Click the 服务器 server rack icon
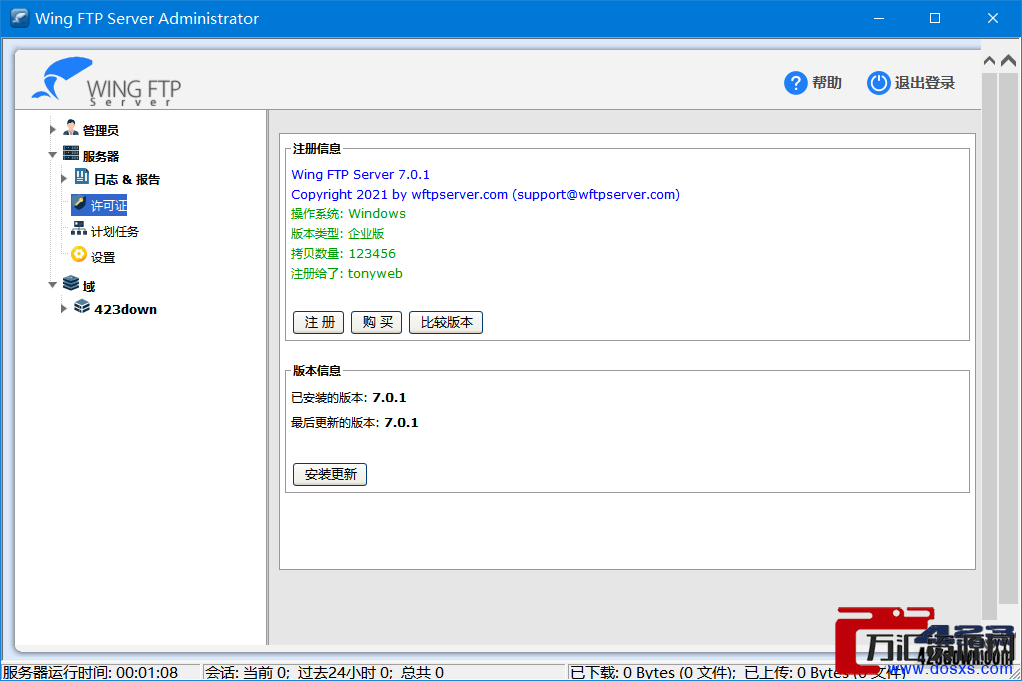 pyautogui.click(x=71, y=154)
